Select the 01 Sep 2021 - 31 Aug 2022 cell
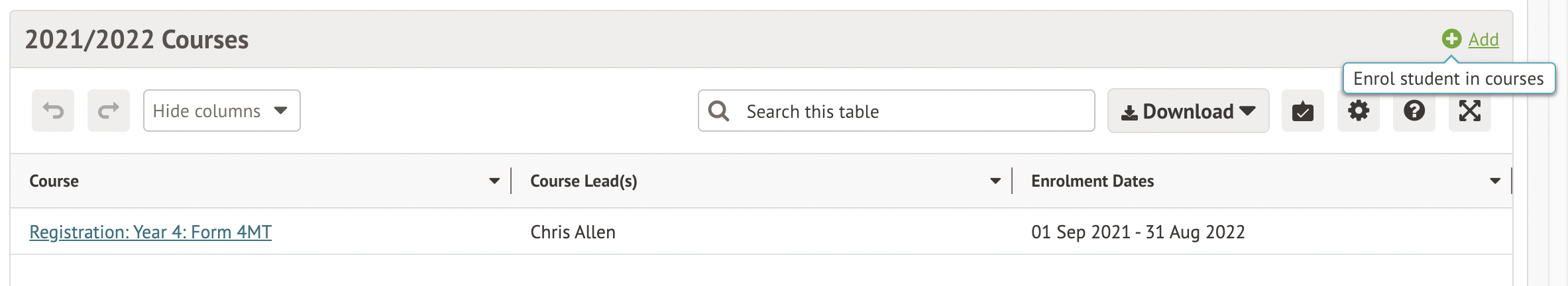The image size is (1568, 286). tap(1138, 232)
